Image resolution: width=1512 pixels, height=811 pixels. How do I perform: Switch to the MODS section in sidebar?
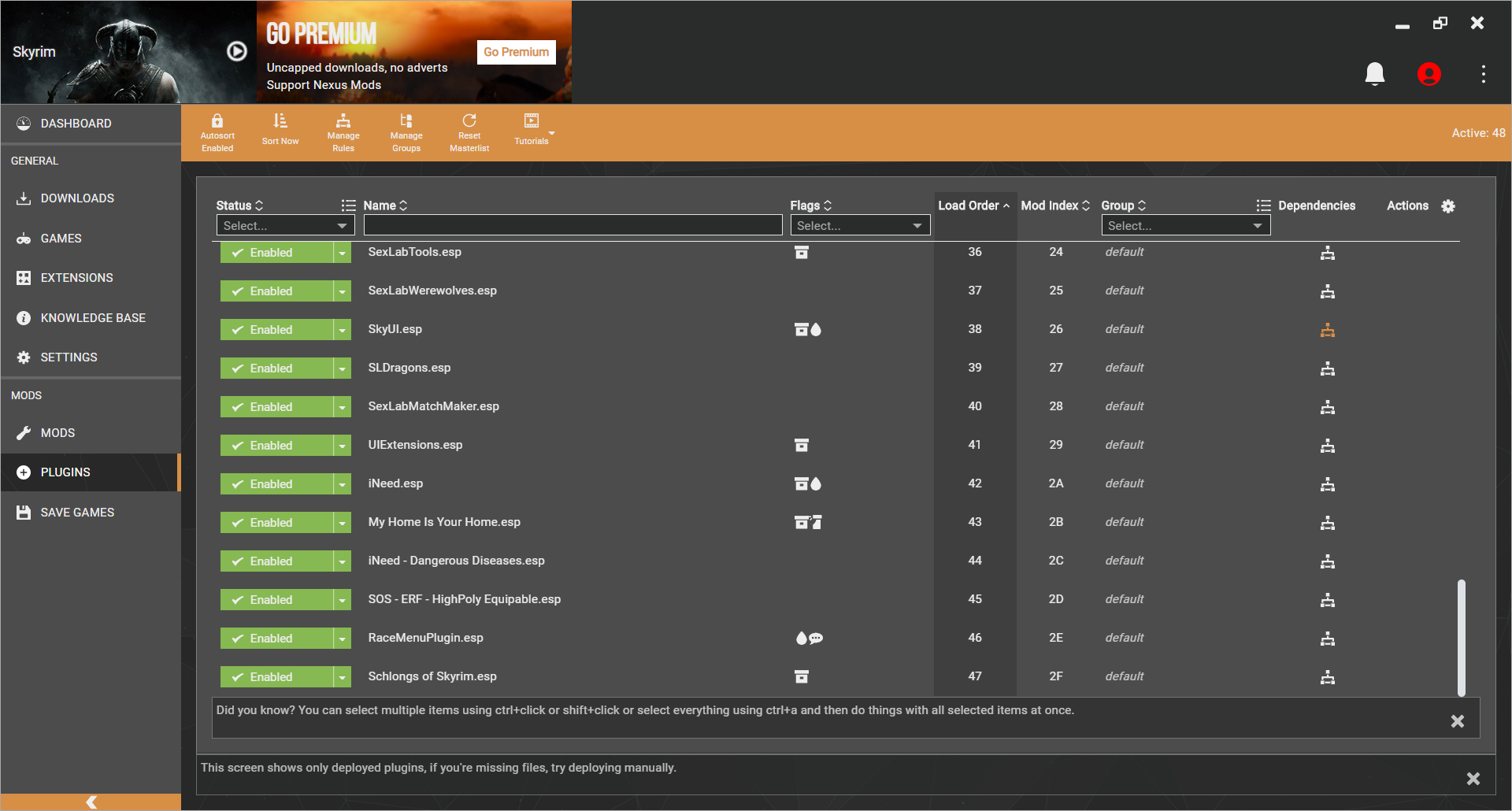pos(59,432)
